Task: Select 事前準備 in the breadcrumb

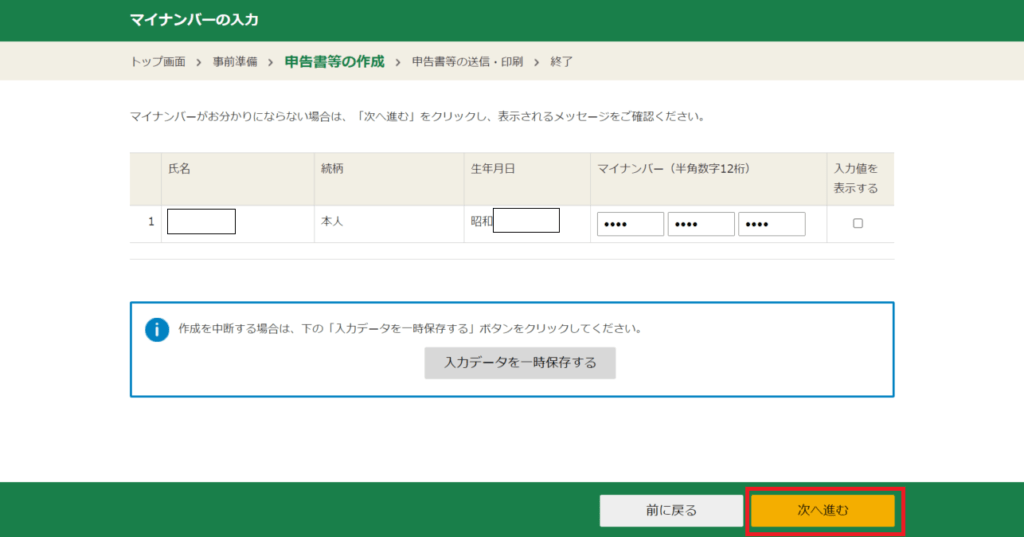Action: click(x=235, y=61)
